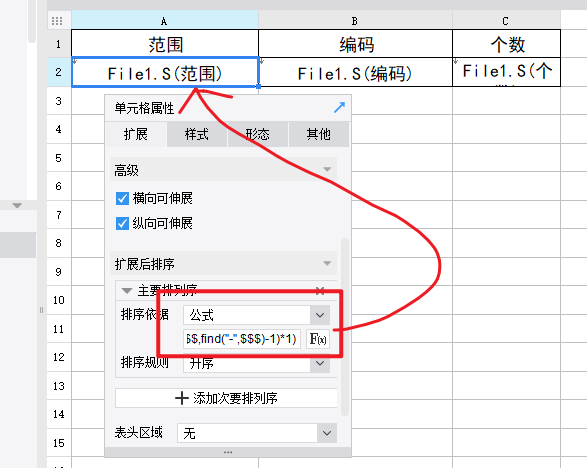The width and height of the screenshot is (587, 468).
Task: Click the select-all grid corner icon
Action: [x=57, y=21]
